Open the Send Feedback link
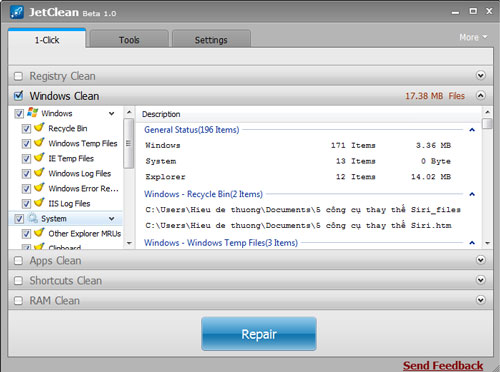The image size is (500, 372). tap(443, 366)
